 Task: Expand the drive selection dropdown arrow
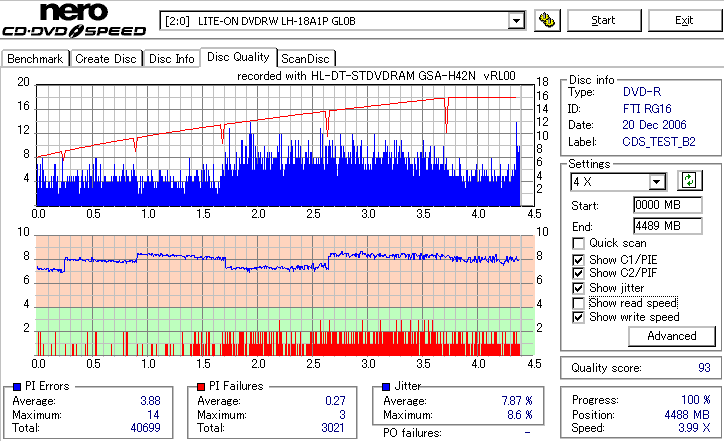[x=516, y=21]
